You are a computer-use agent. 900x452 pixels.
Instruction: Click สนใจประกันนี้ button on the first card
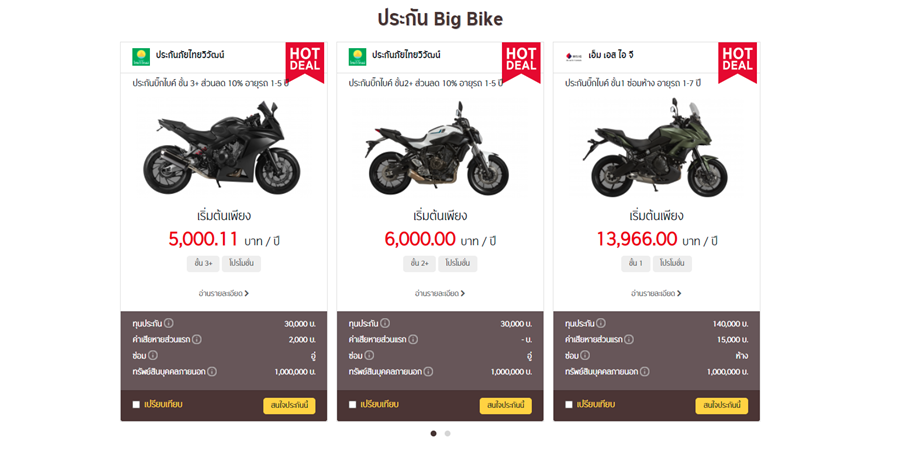coord(289,405)
